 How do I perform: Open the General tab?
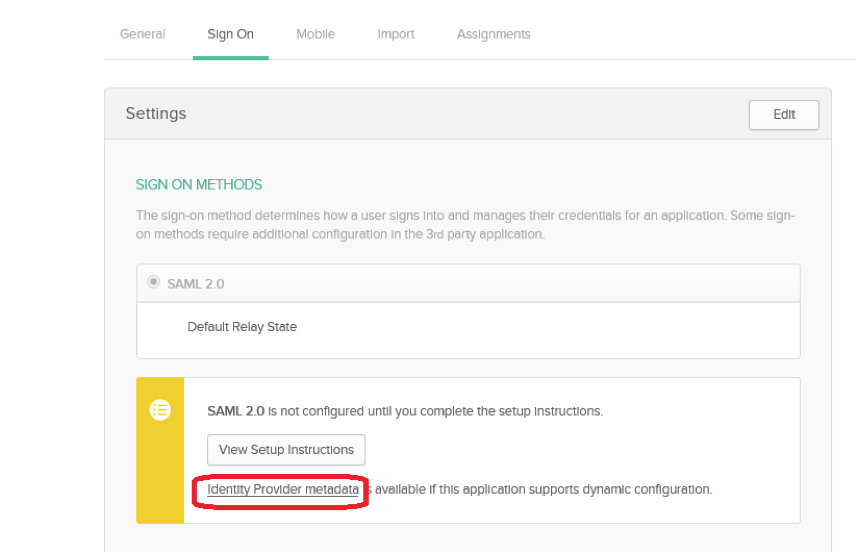click(142, 34)
